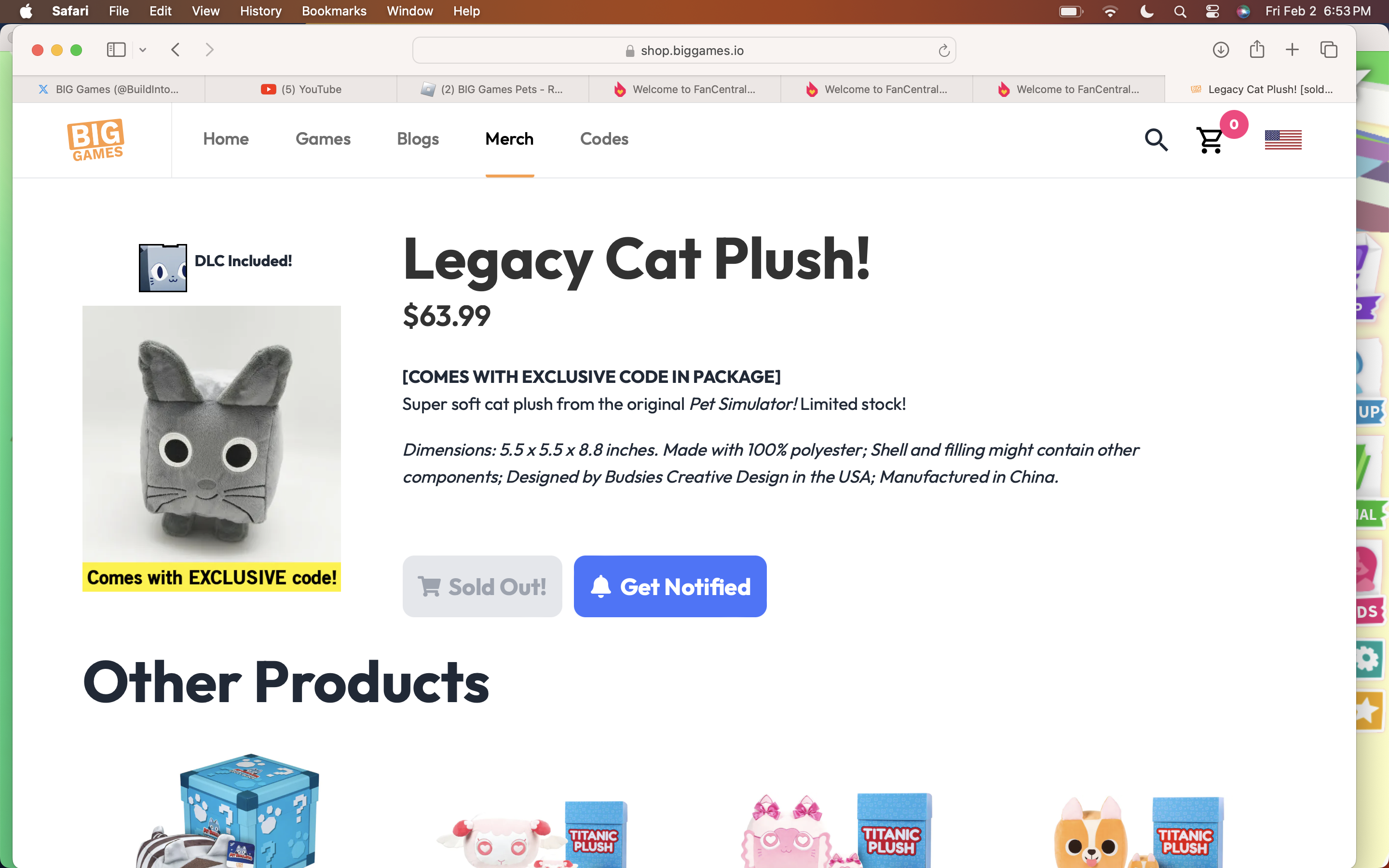This screenshot has height=868, width=1389.
Task: Open the Safari share icon
Action: pos(1257,49)
